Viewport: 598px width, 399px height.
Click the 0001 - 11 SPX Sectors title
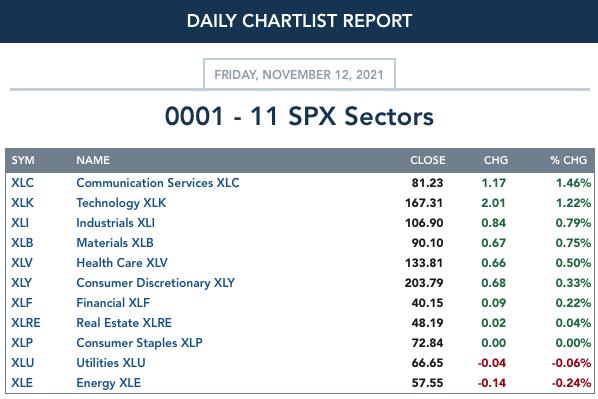click(x=299, y=116)
